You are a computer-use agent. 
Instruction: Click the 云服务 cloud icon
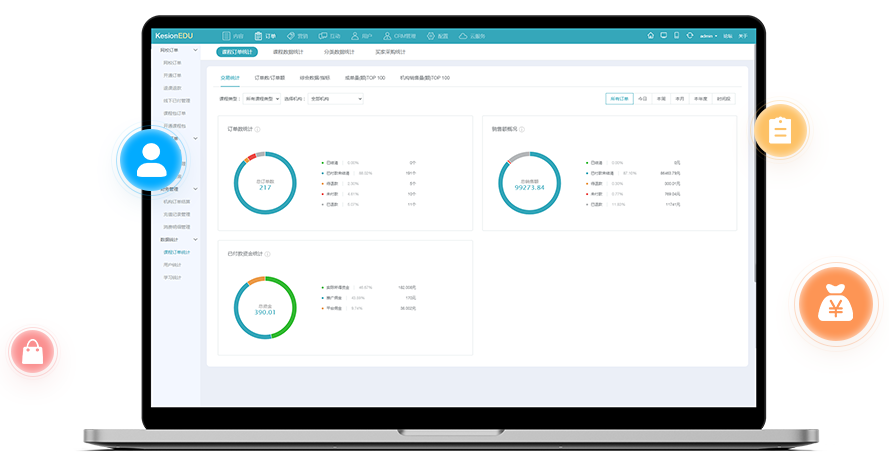point(464,36)
